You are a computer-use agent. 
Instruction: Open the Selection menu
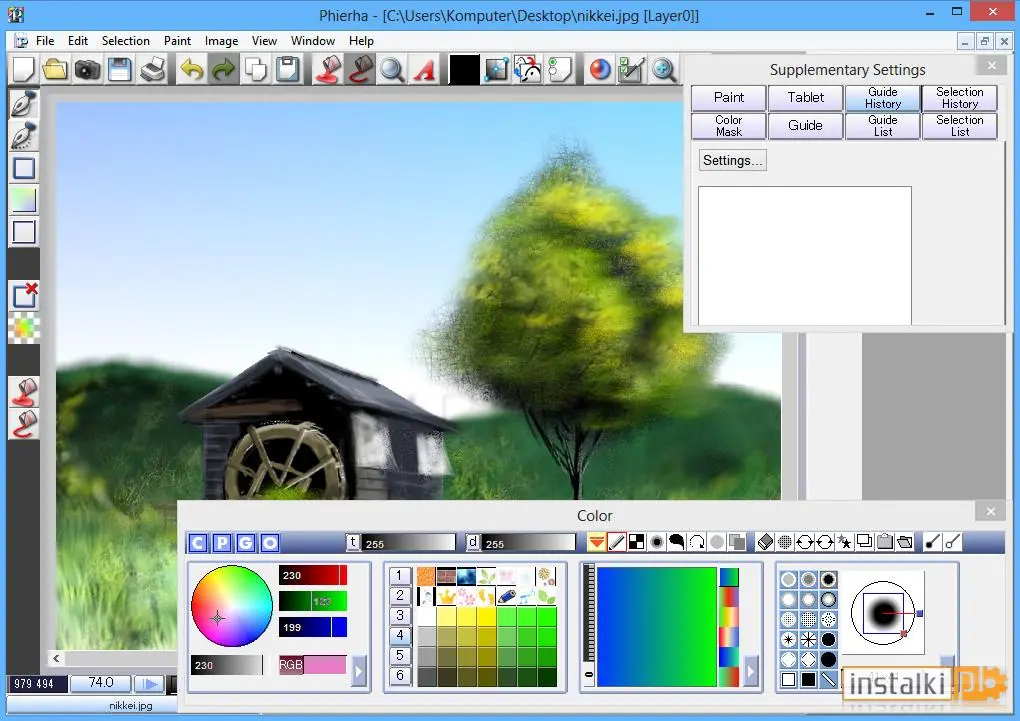[x=126, y=40]
